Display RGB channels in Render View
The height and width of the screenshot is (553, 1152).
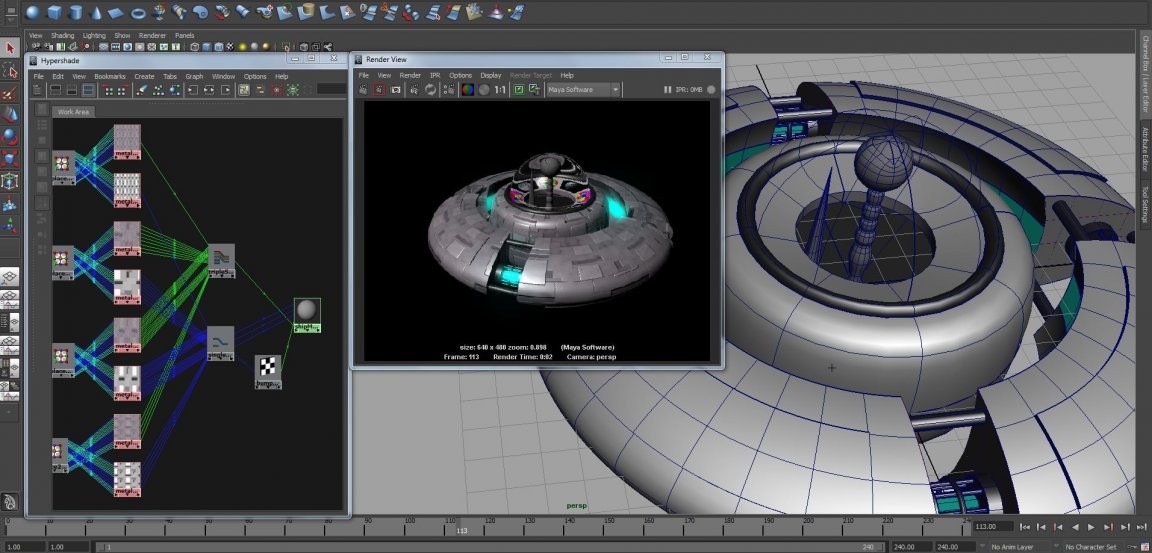click(466, 89)
